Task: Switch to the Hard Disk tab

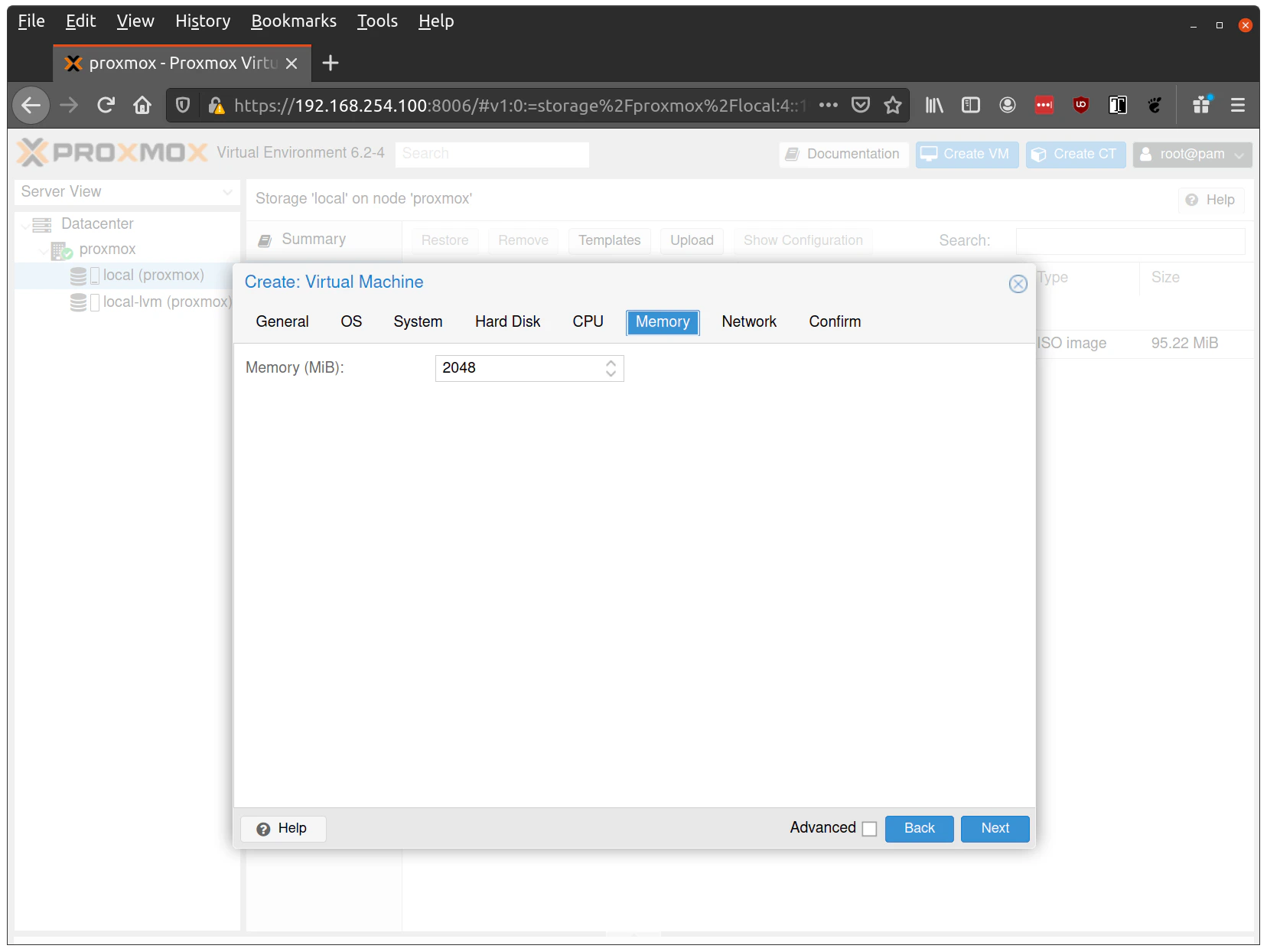Action: tap(507, 322)
